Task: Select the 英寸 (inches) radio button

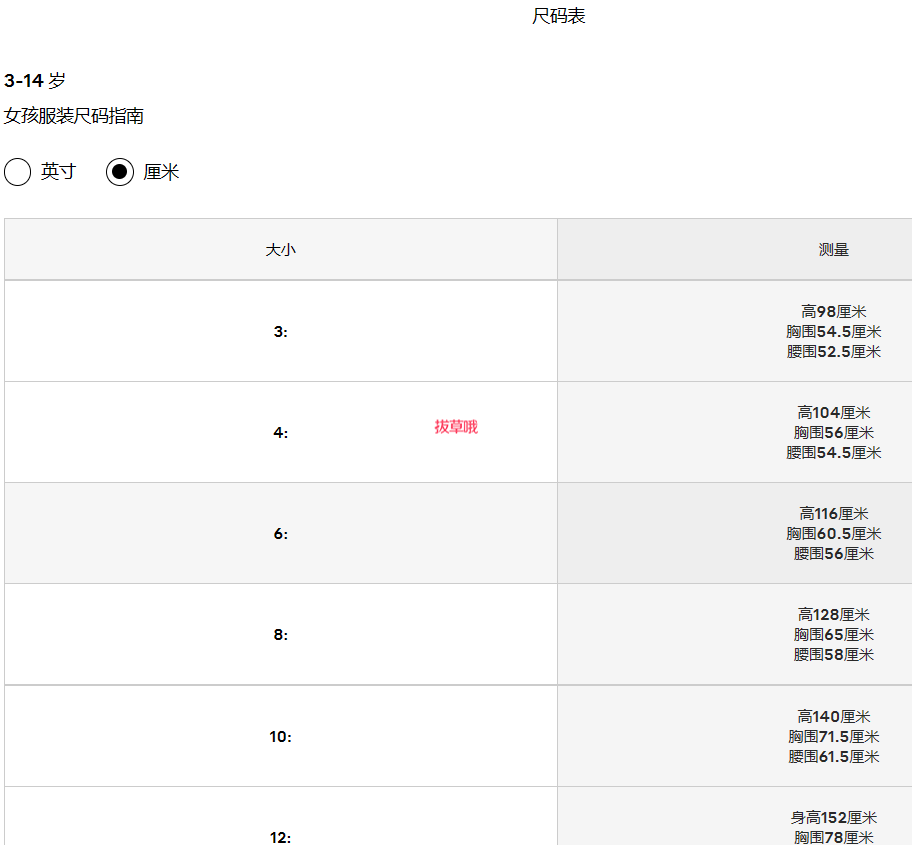Action: [18, 172]
